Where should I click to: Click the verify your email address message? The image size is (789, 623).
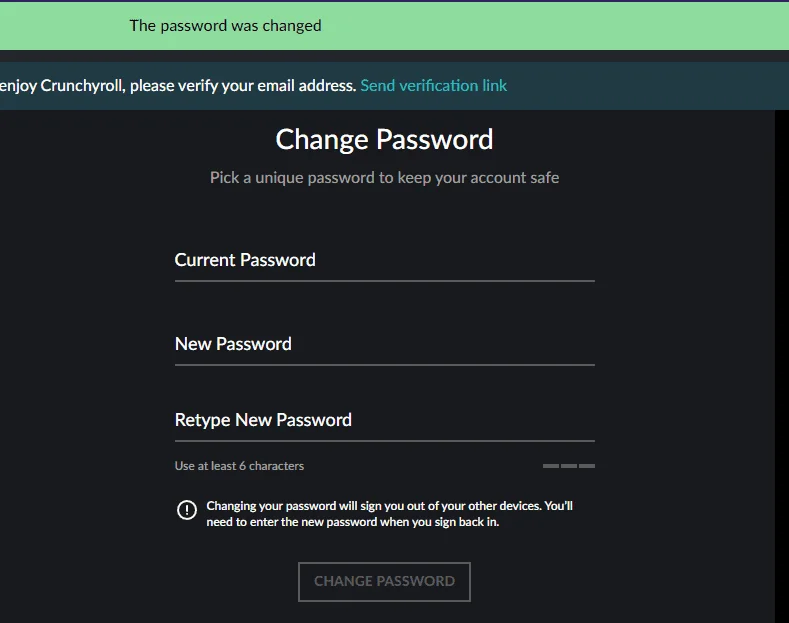click(178, 86)
